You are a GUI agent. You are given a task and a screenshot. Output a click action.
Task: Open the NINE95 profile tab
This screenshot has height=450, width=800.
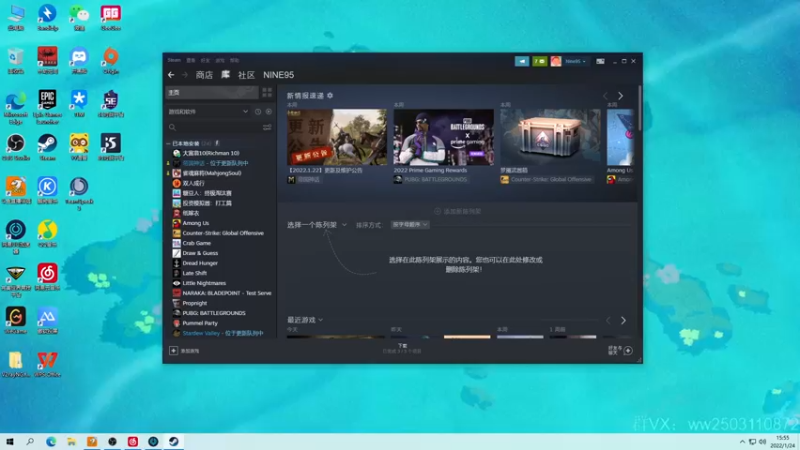tap(279, 75)
